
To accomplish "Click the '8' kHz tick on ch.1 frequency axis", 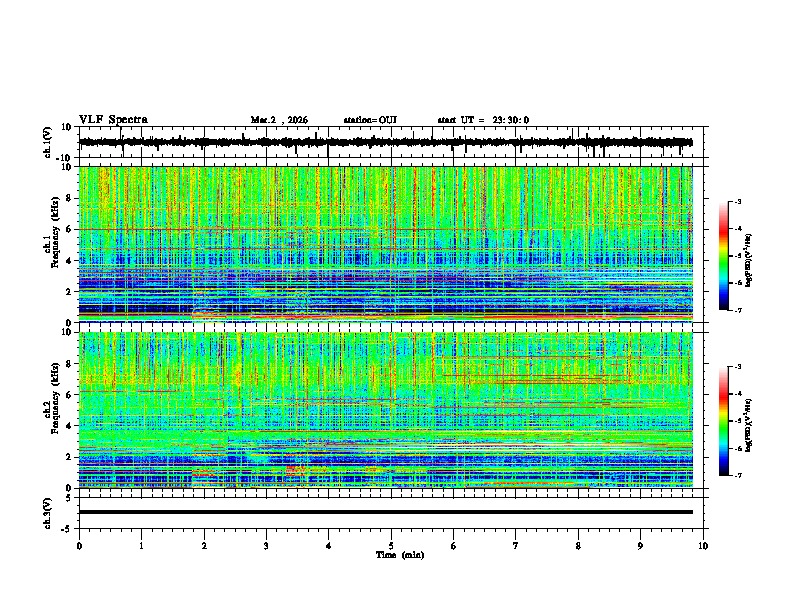I will pyautogui.click(x=69, y=198).
